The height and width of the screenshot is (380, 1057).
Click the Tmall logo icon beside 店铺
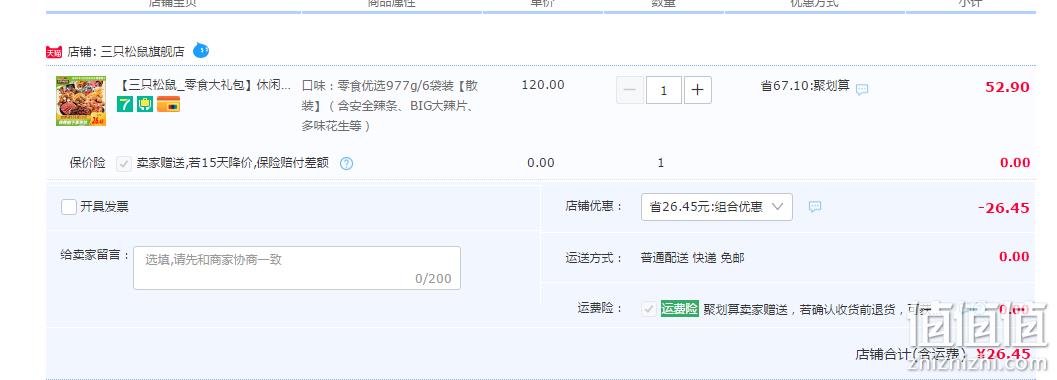click(x=54, y=53)
